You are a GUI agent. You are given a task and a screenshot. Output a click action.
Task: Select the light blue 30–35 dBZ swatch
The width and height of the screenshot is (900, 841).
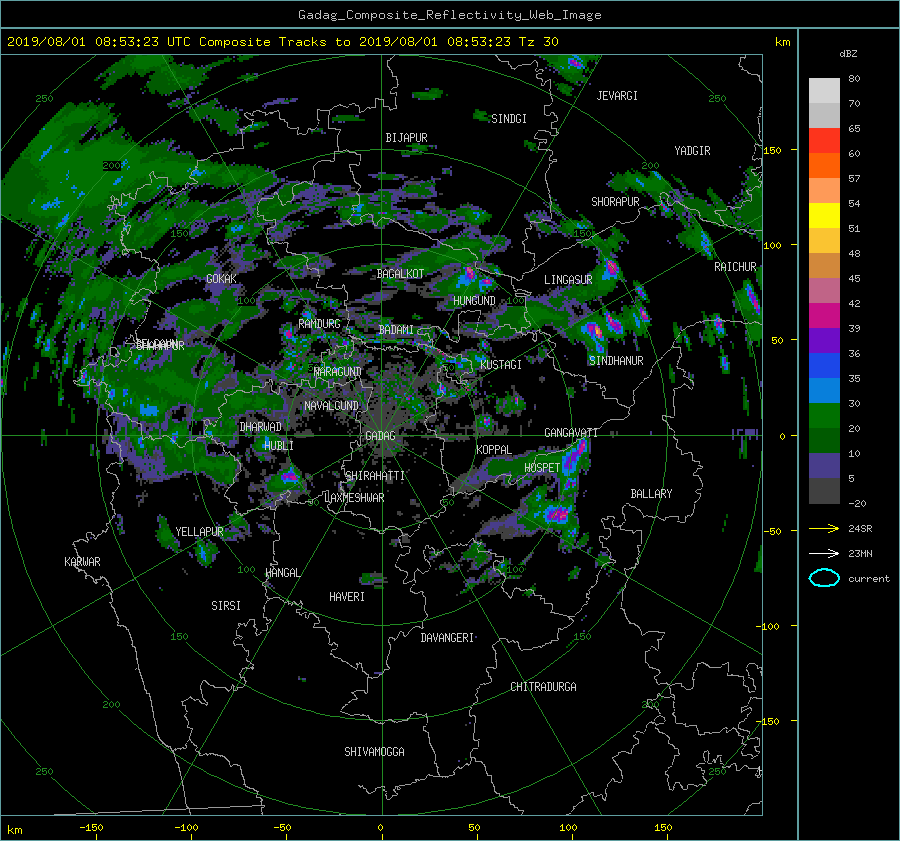(x=824, y=391)
